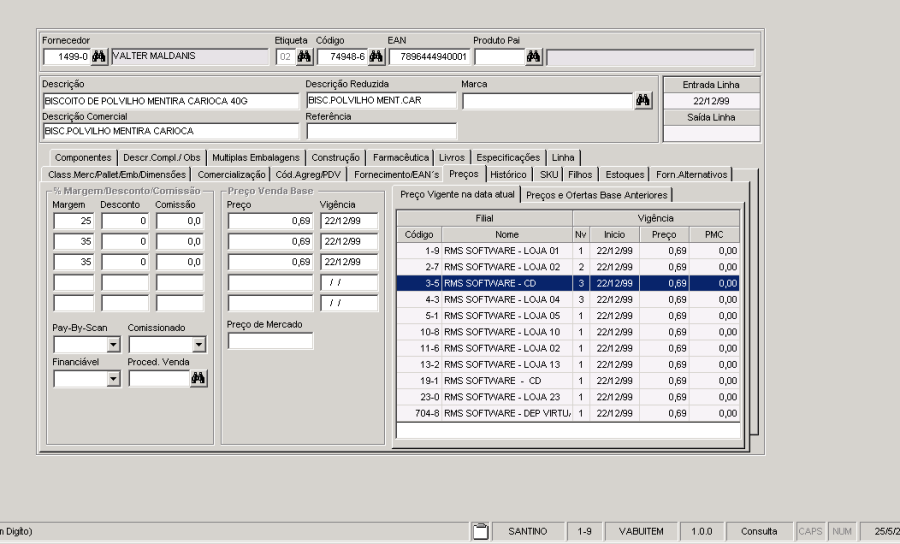This screenshot has width=900, height=544.
Task: Open Marca lookup binoculars icon
Action: (x=643, y=100)
